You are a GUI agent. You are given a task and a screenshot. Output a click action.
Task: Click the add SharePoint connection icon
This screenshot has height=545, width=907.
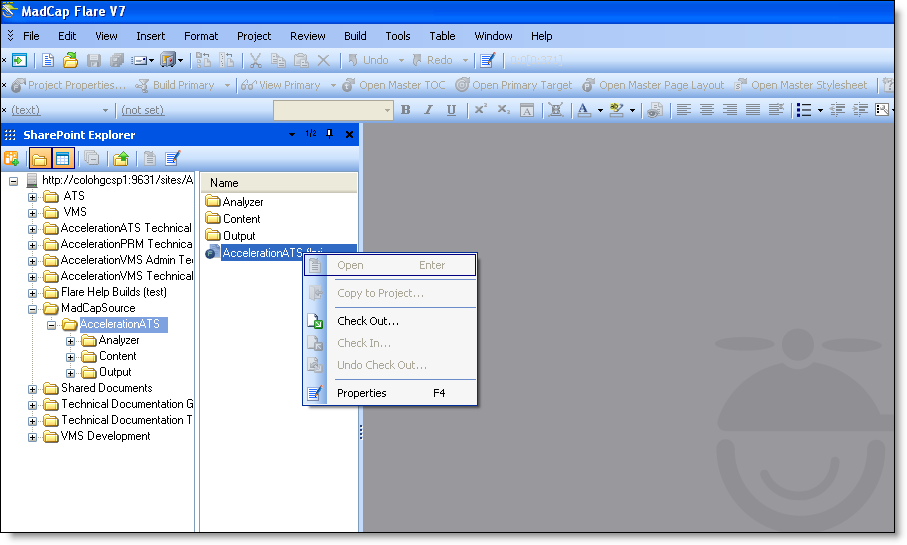coord(12,158)
